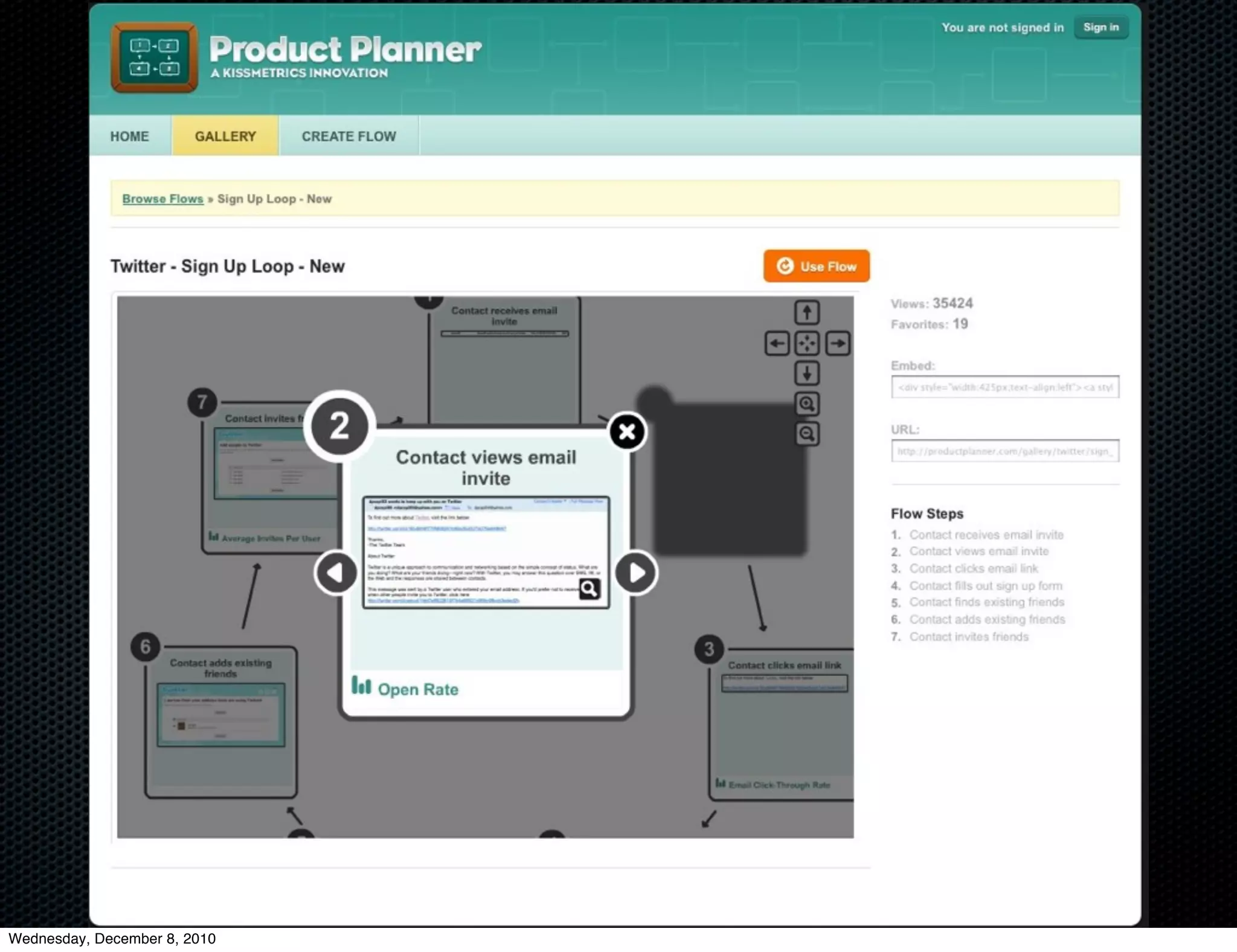Zoom out using the magnifier minus icon
This screenshot has height=952, width=1237.
[806, 434]
